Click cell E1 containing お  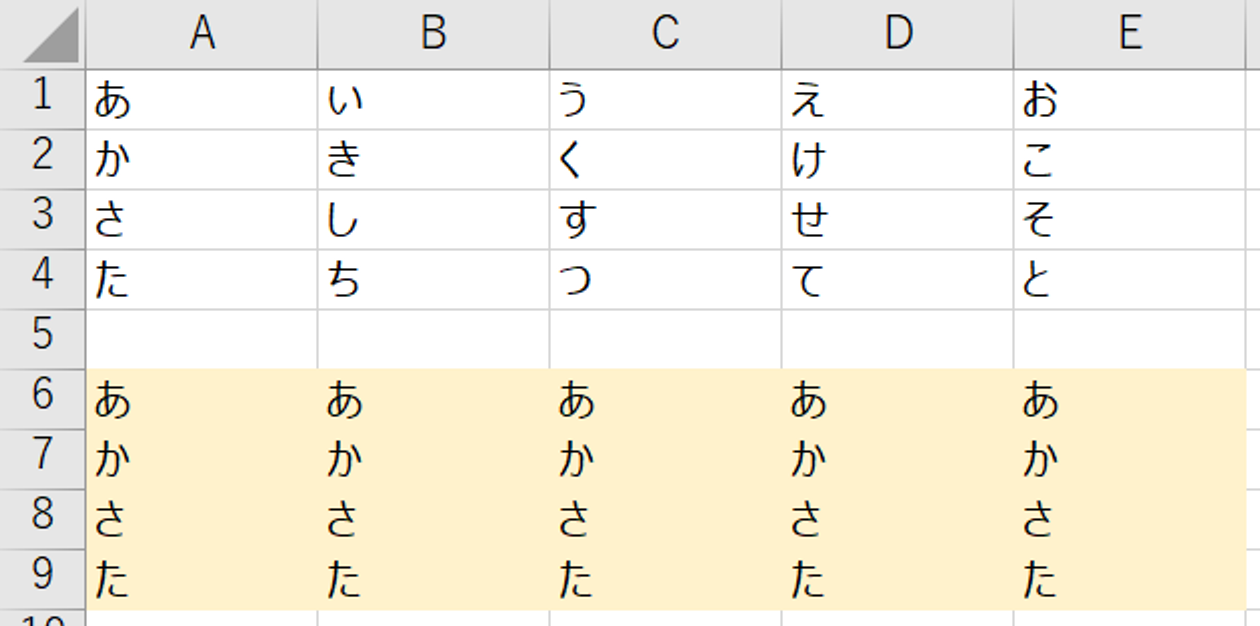pos(1129,99)
